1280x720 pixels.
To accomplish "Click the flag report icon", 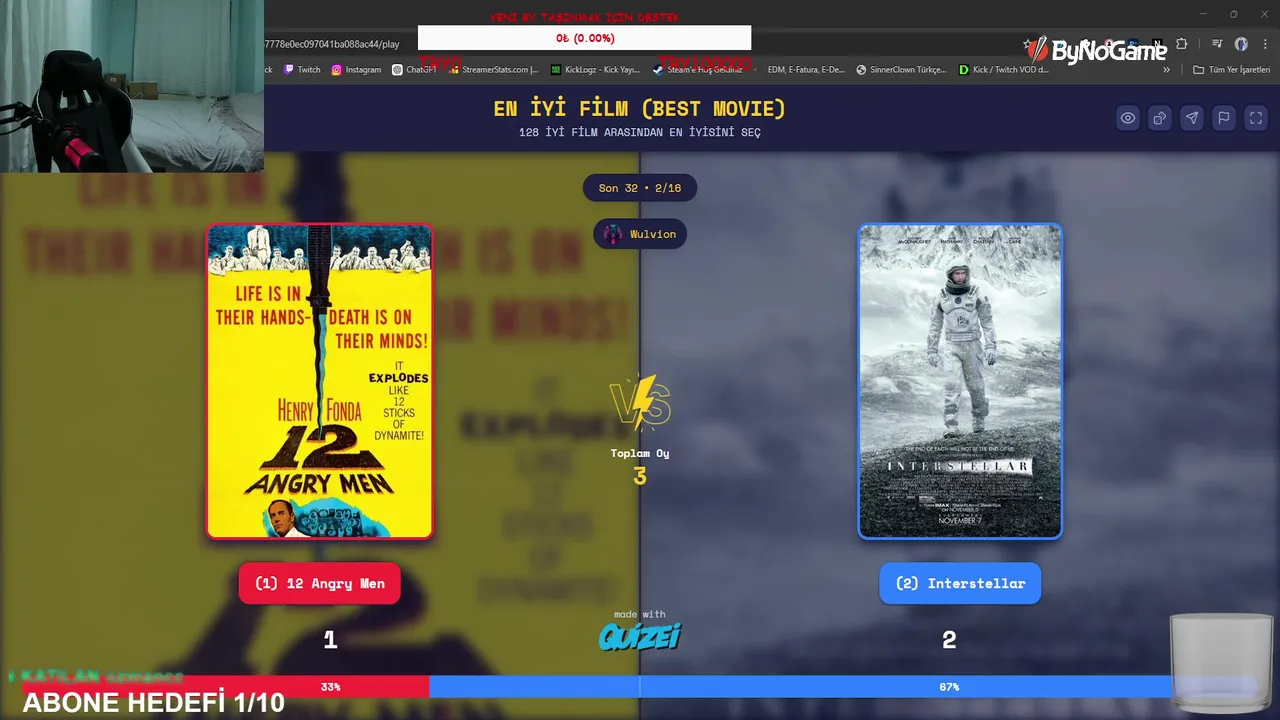I will point(1224,118).
